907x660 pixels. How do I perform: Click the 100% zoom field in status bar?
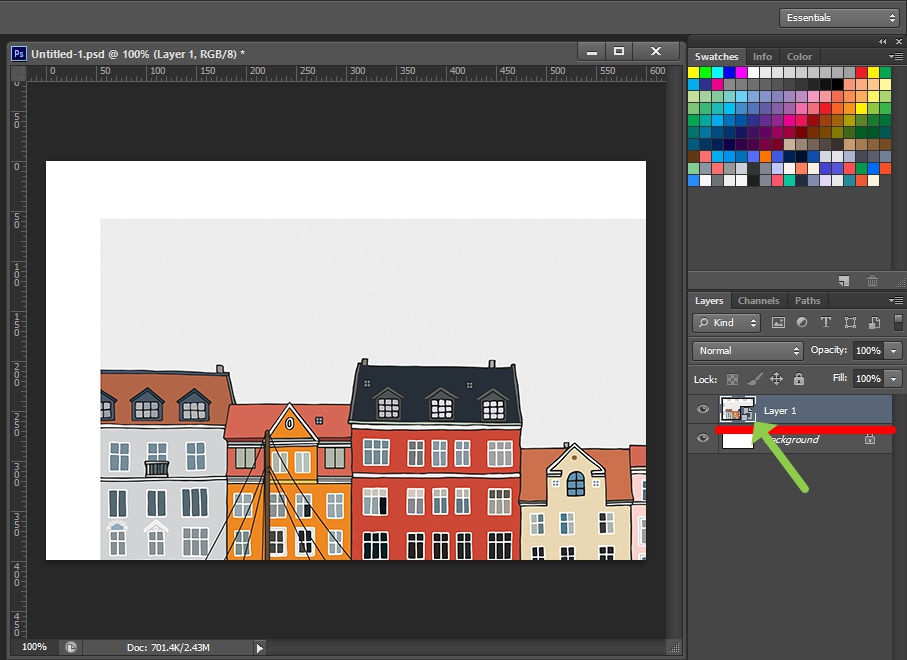point(34,647)
